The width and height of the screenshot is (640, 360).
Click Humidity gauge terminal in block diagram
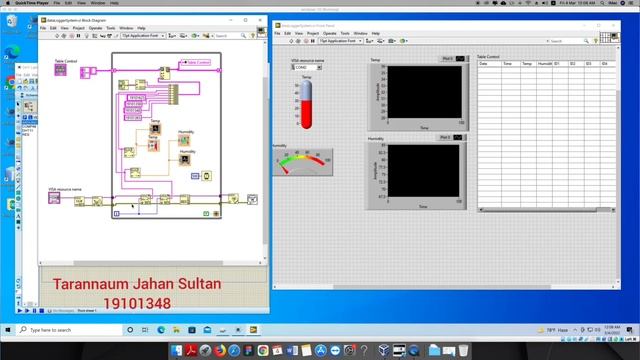[184, 140]
